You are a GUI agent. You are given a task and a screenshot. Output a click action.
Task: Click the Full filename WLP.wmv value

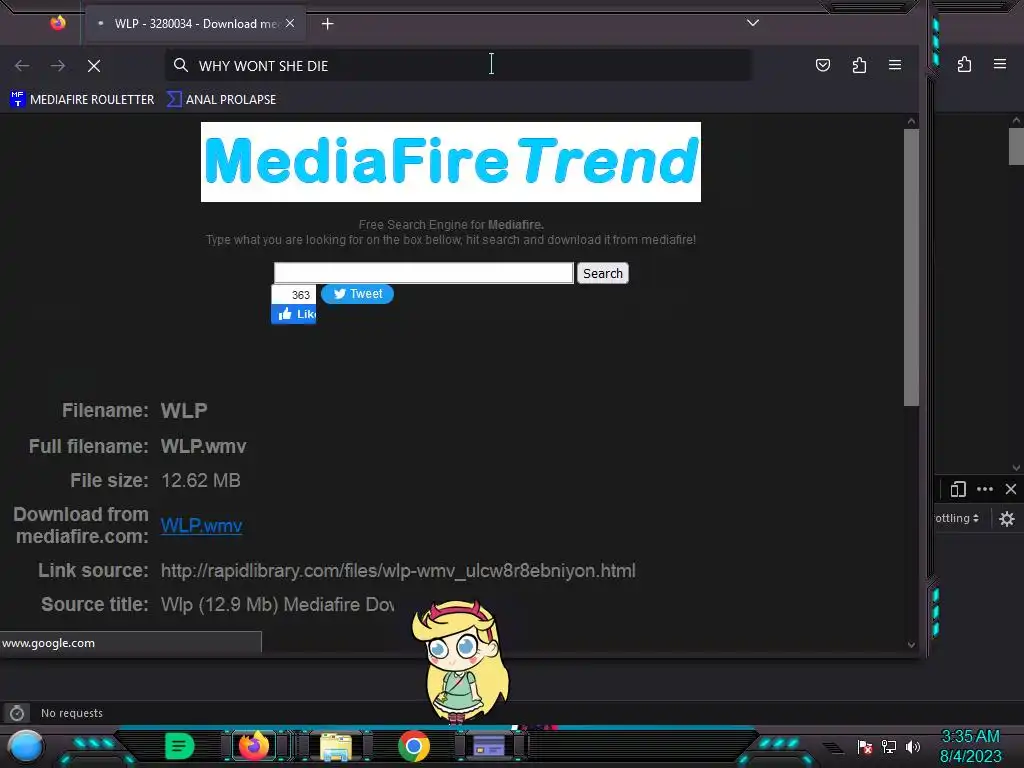tap(204, 447)
